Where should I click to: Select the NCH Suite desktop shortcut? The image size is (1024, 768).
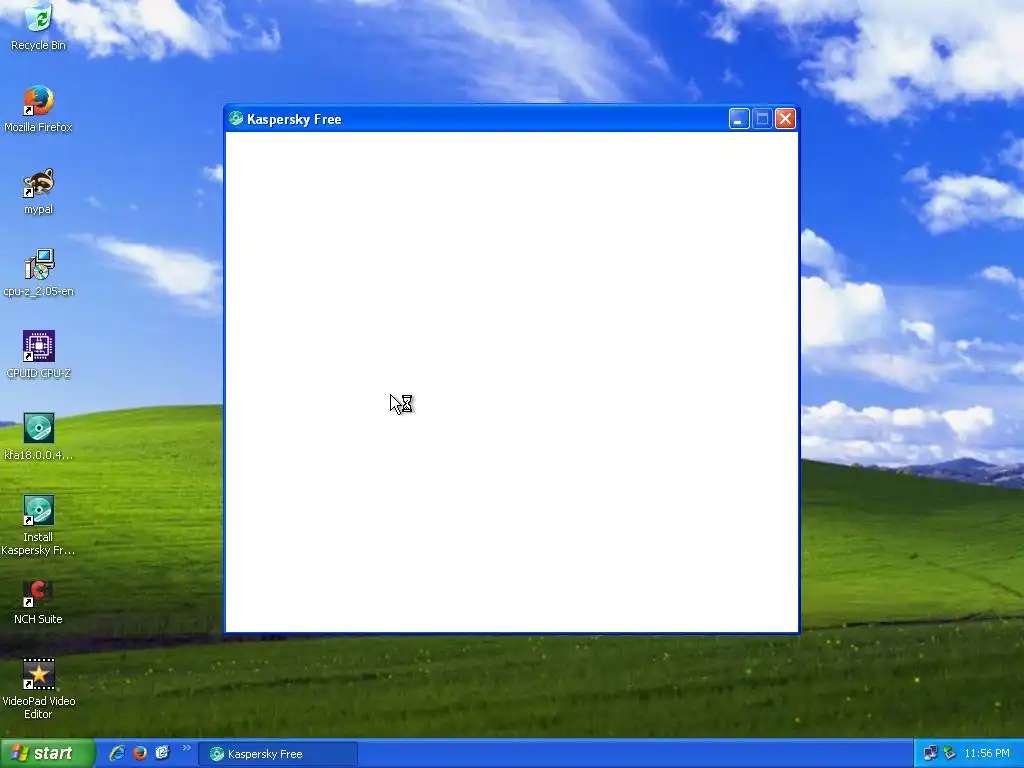[x=39, y=593]
